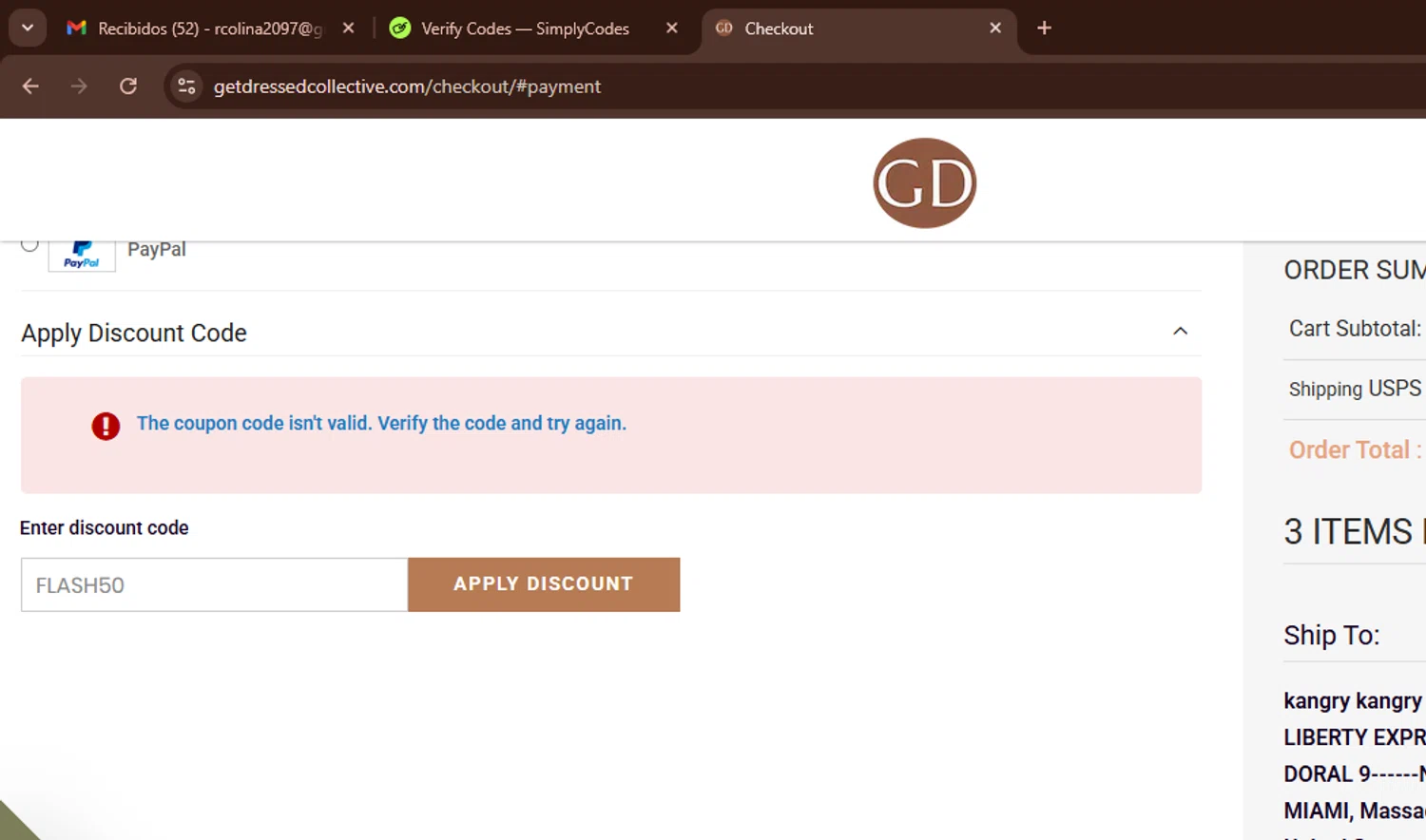The width and height of the screenshot is (1426, 840).
Task: View site information icon in address bar
Action: (186, 86)
